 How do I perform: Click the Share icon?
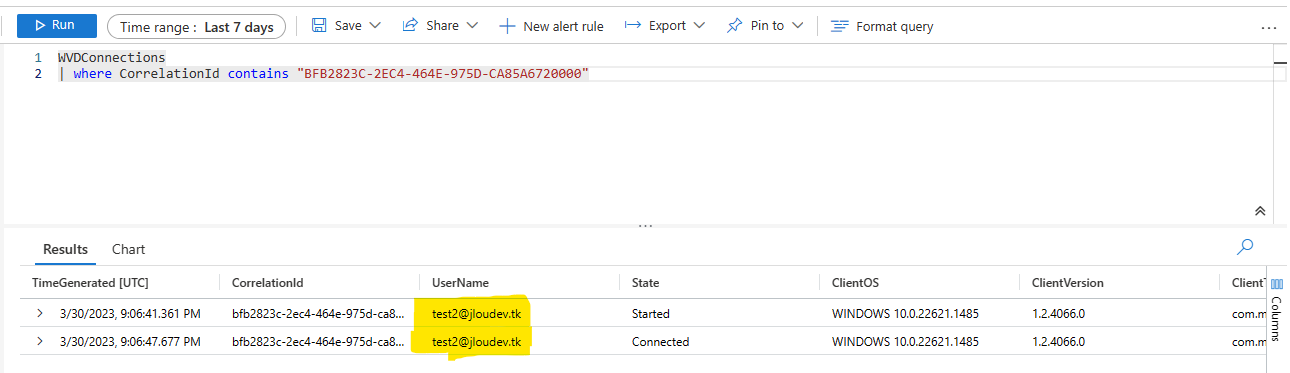coord(410,26)
